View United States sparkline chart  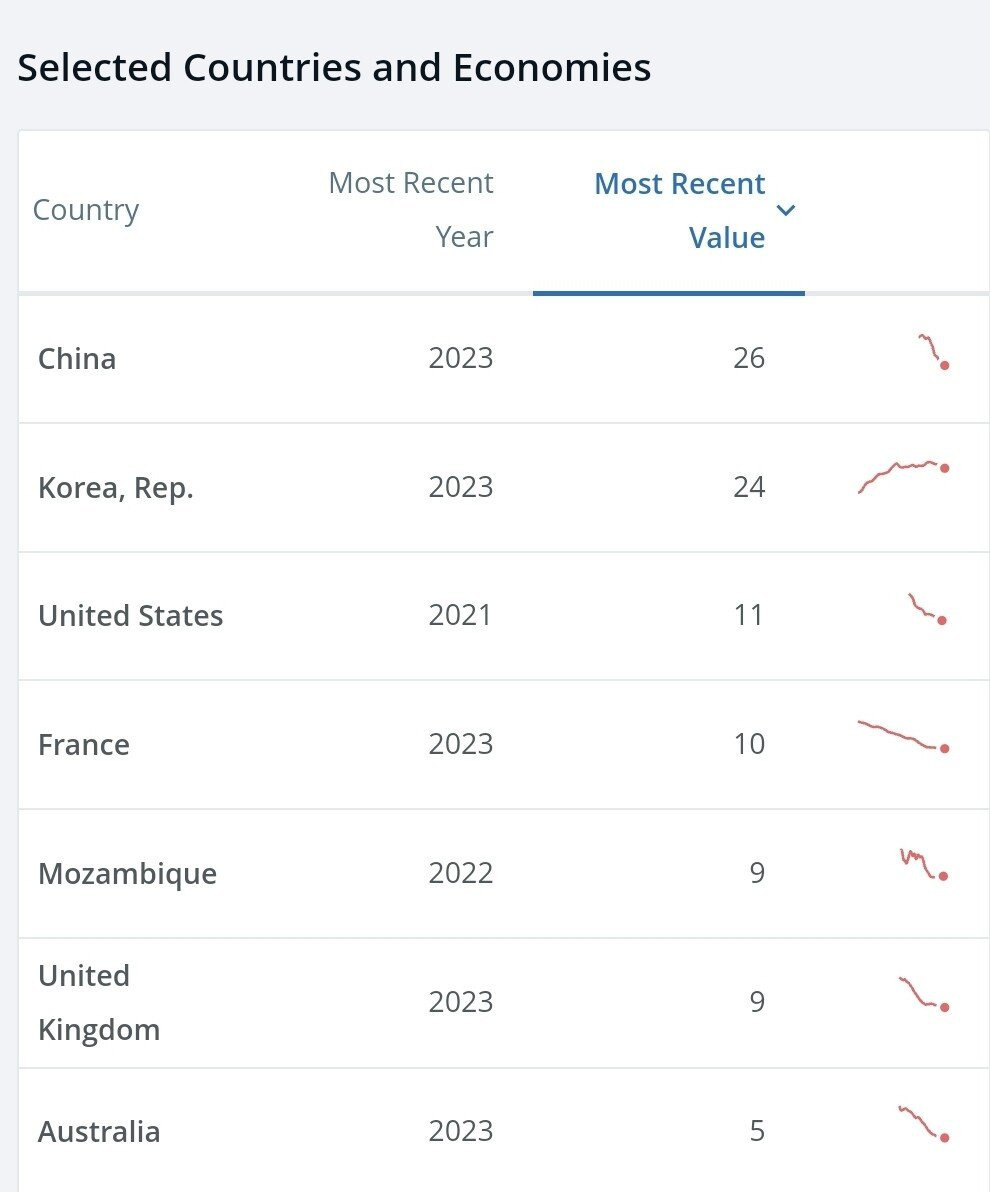click(927, 609)
